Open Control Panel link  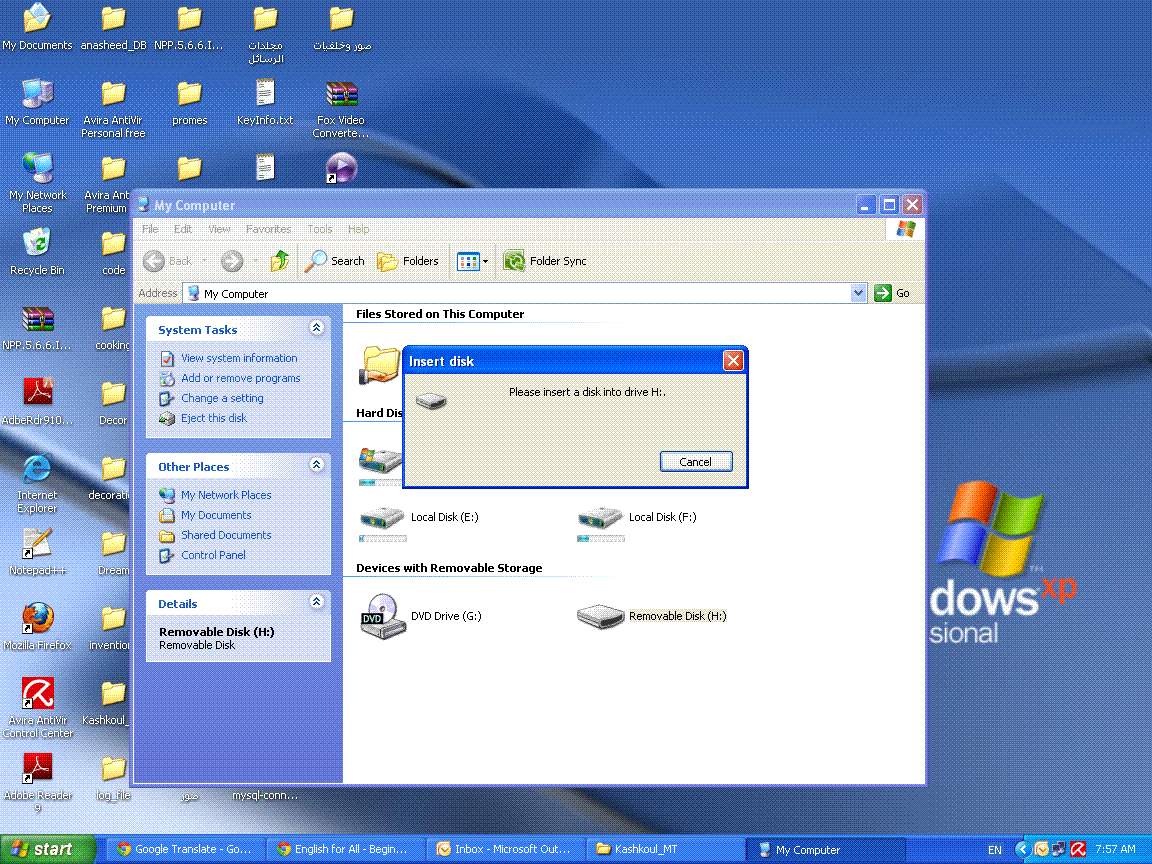pos(213,555)
